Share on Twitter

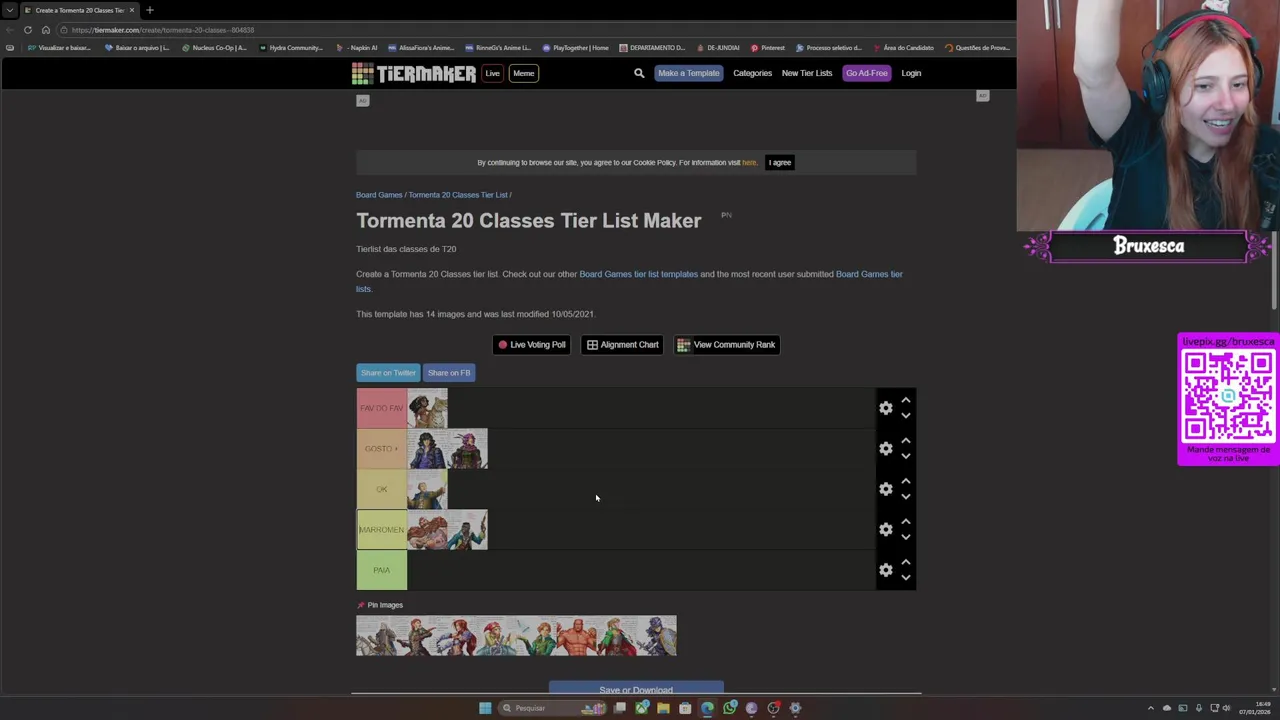pos(388,373)
